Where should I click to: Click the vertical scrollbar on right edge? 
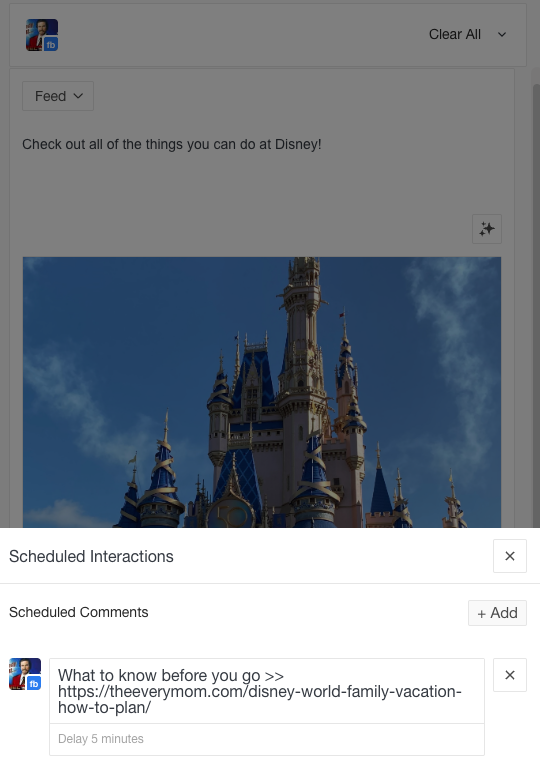pos(536,302)
